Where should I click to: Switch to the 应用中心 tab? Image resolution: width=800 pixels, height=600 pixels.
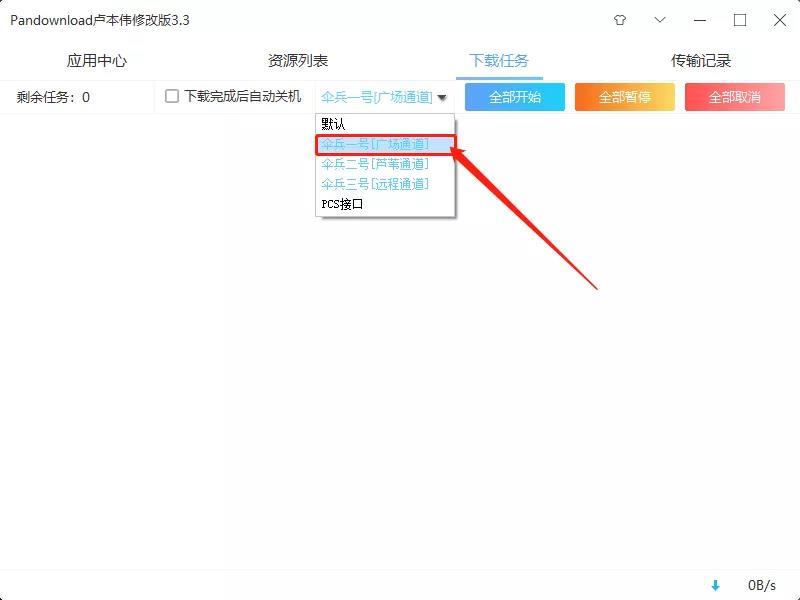click(97, 61)
